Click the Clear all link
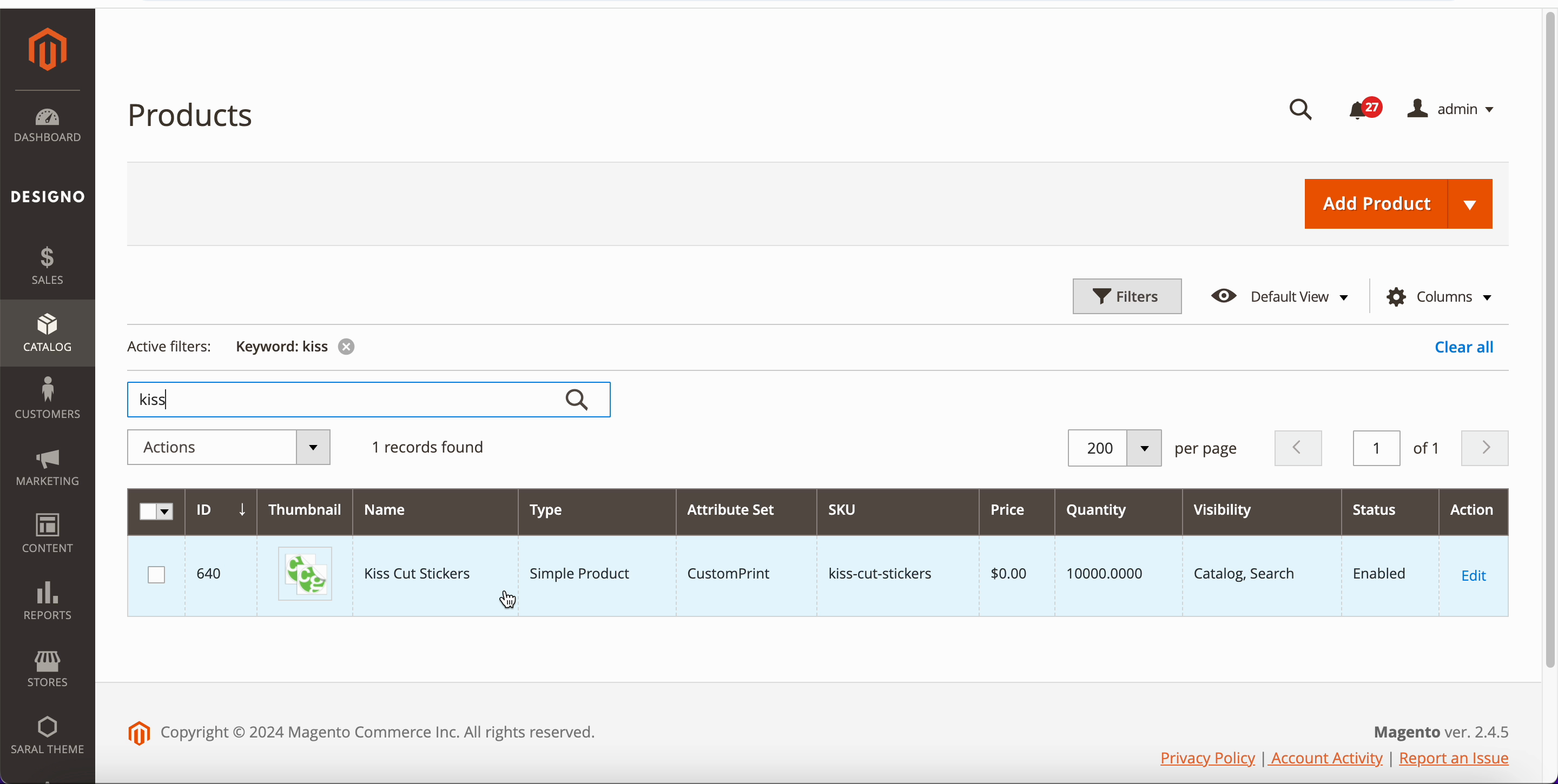This screenshot has width=1558, height=784. tap(1463, 347)
